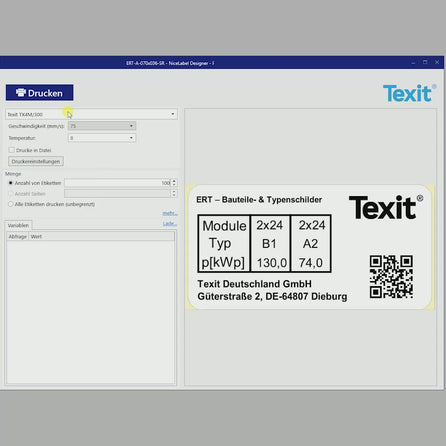446x446 pixels.
Task: Open the Texit TX4M/300 printer dropdown
Action: [91, 114]
